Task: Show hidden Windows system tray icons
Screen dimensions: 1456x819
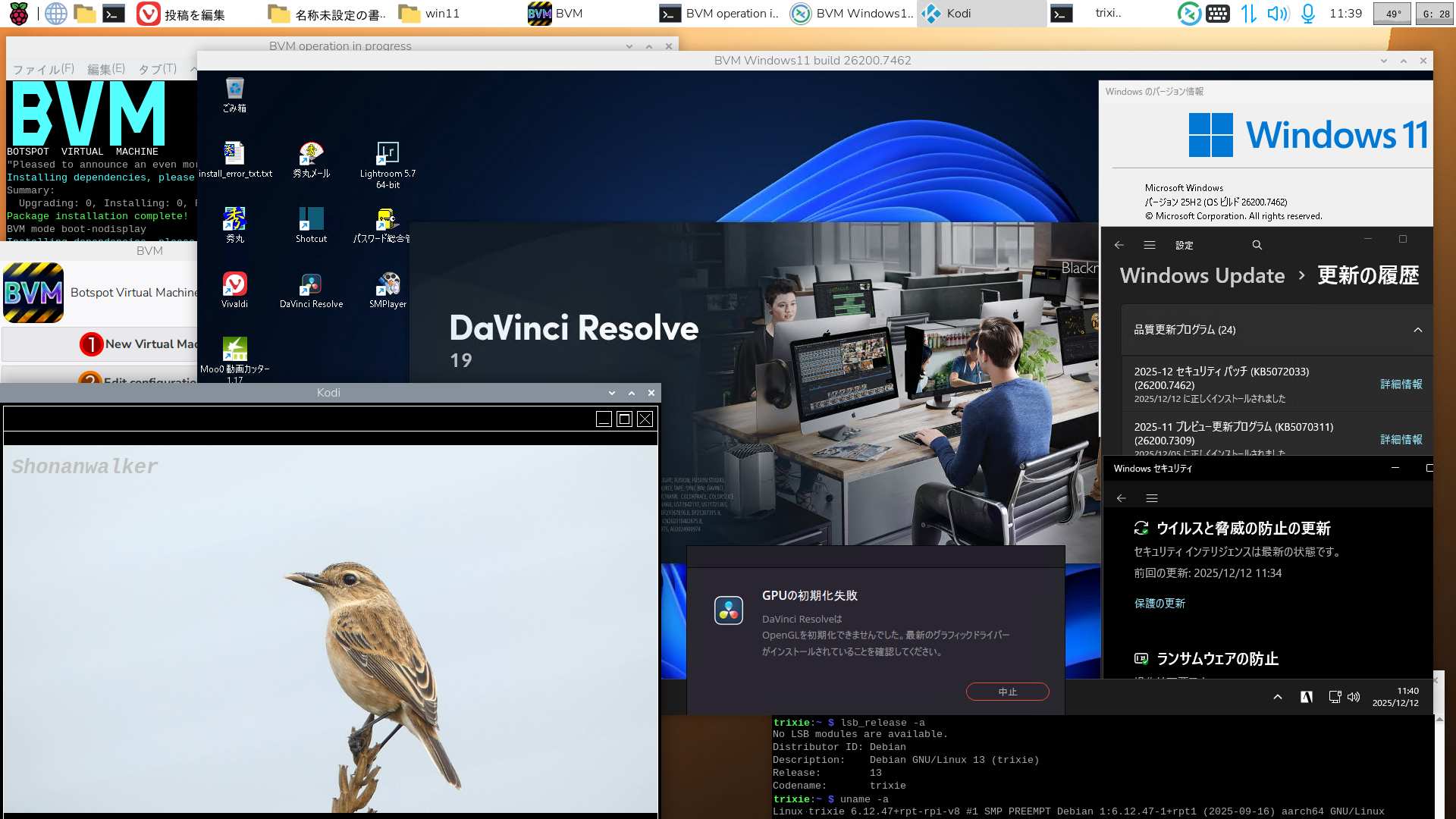Action: 1278,697
